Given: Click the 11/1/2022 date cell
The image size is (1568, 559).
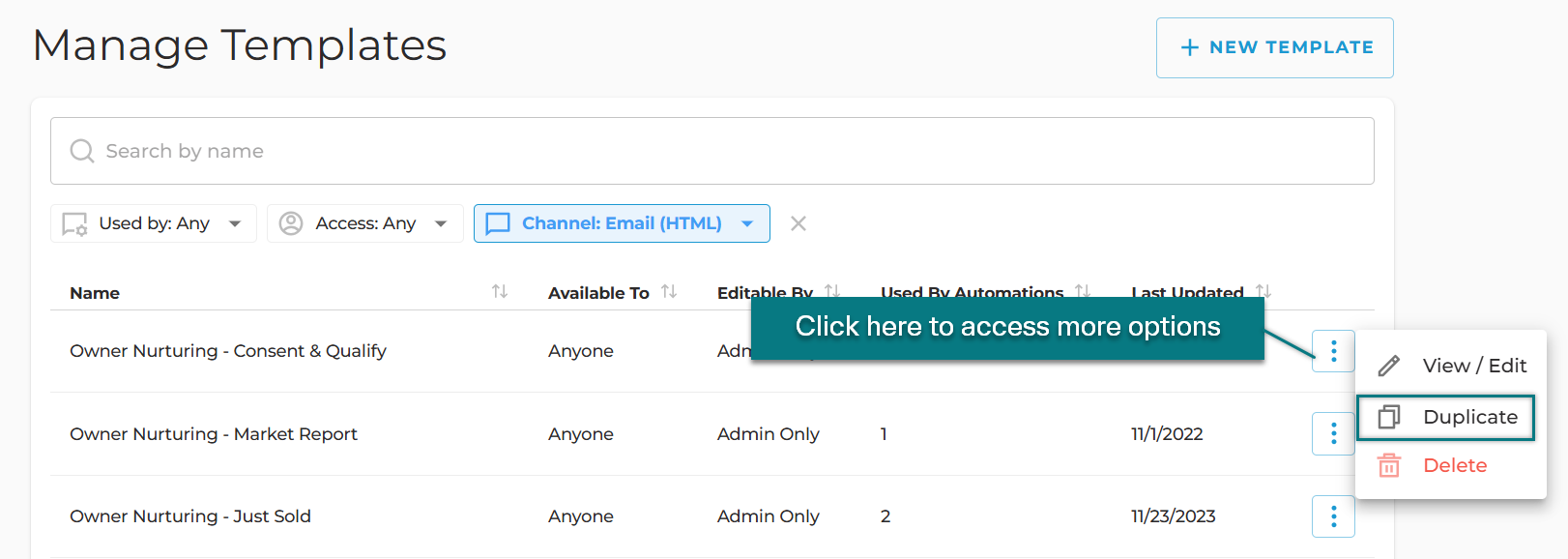Looking at the screenshot, I should click(x=1167, y=434).
